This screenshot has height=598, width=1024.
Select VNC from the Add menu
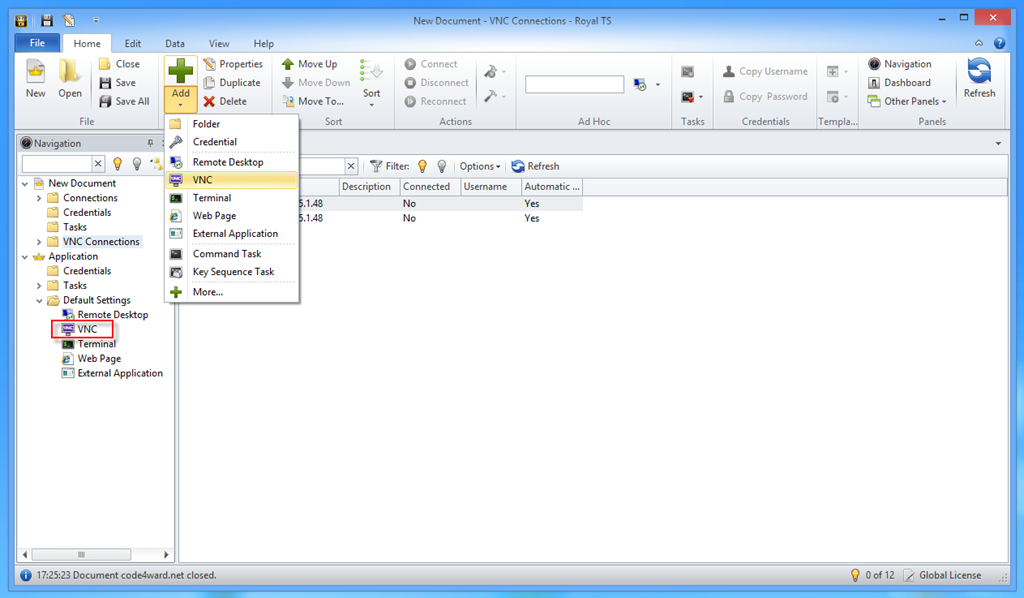[x=203, y=180]
